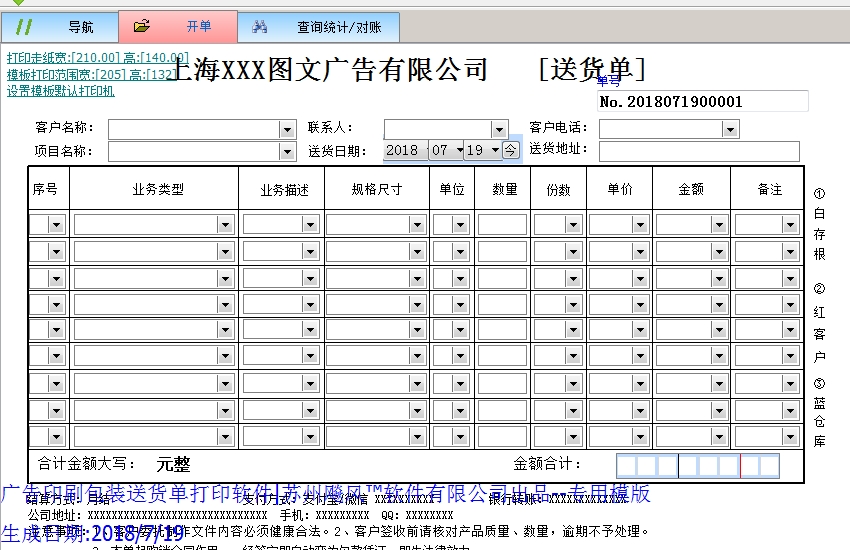Open the day dropdown in 送货日期
The height and width of the screenshot is (550, 850).
tap(493, 150)
